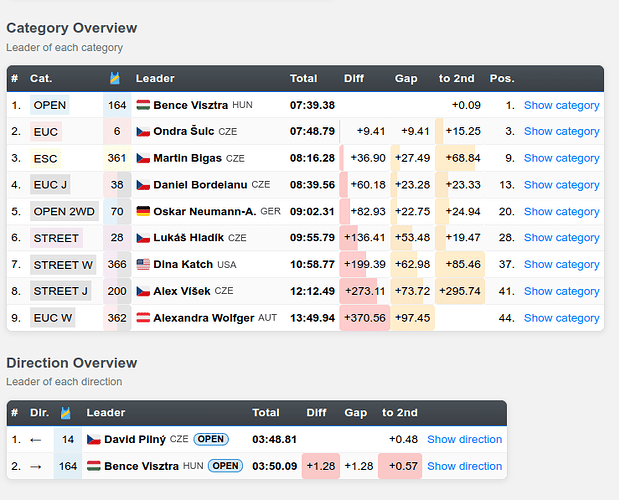Click the OPEN tag beside David Plíný

211,439
